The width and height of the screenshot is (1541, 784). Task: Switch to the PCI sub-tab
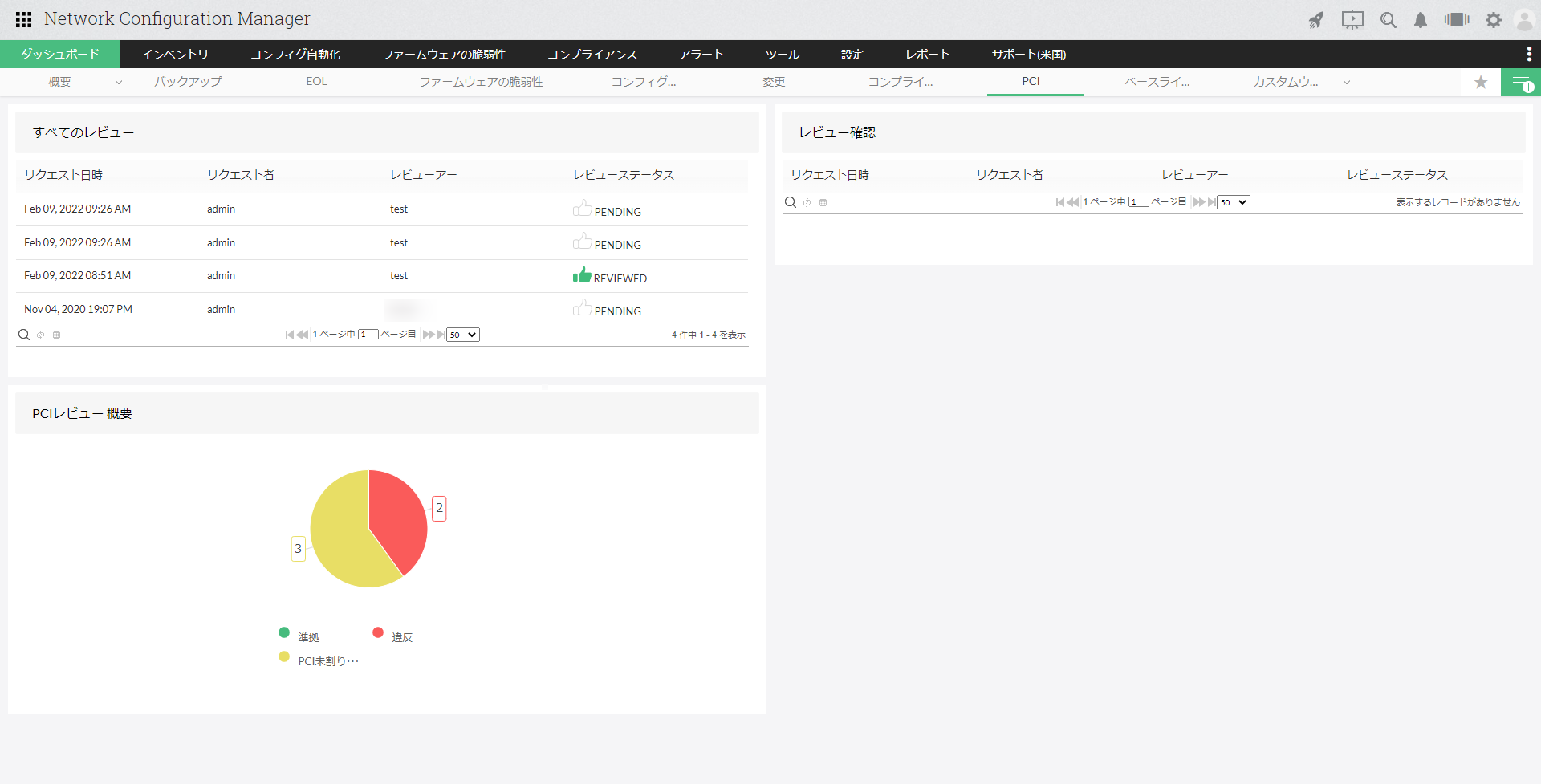tap(1031, 82)
